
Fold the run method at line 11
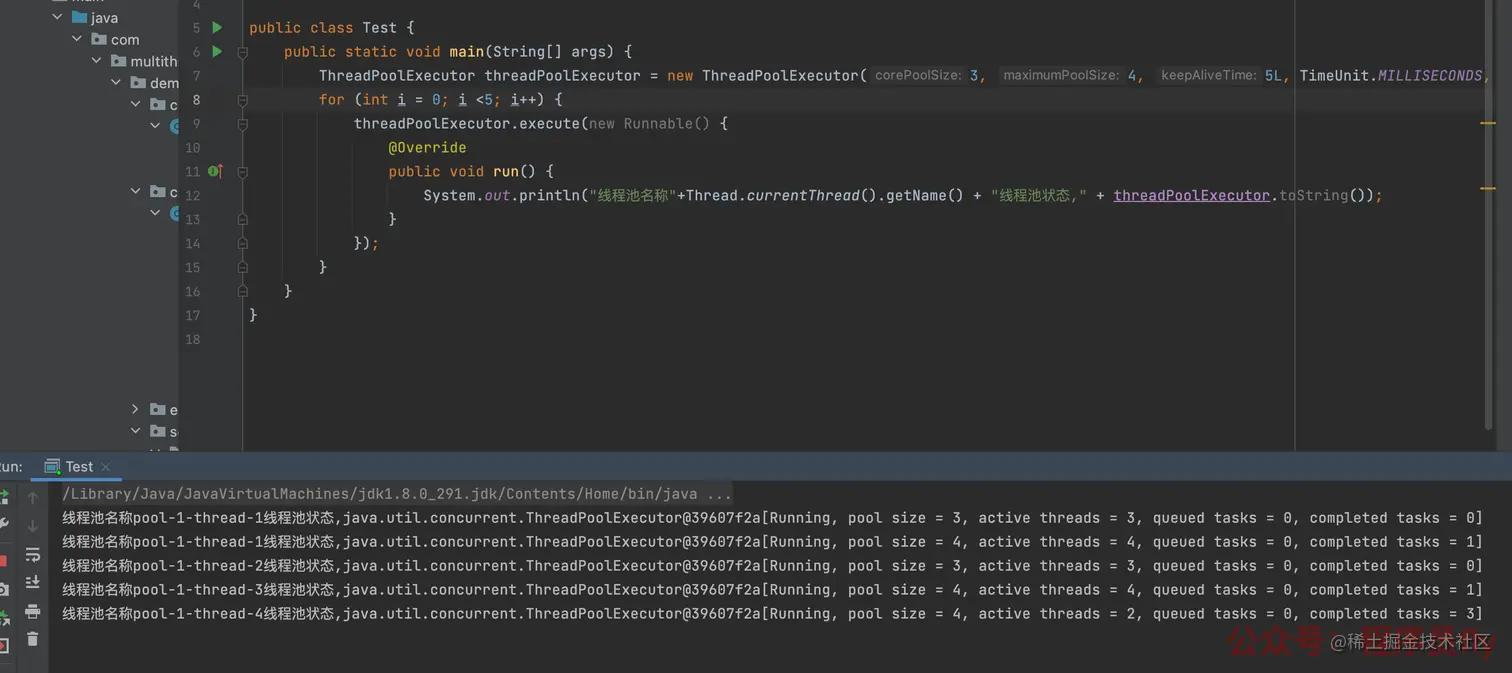click(x=242, y=172)
